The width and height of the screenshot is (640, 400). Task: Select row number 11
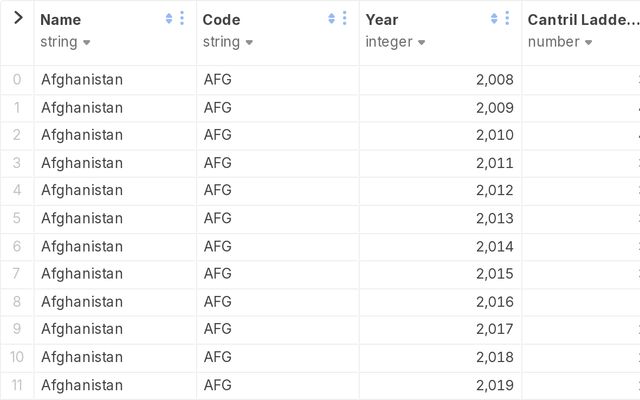pos(17,384)
